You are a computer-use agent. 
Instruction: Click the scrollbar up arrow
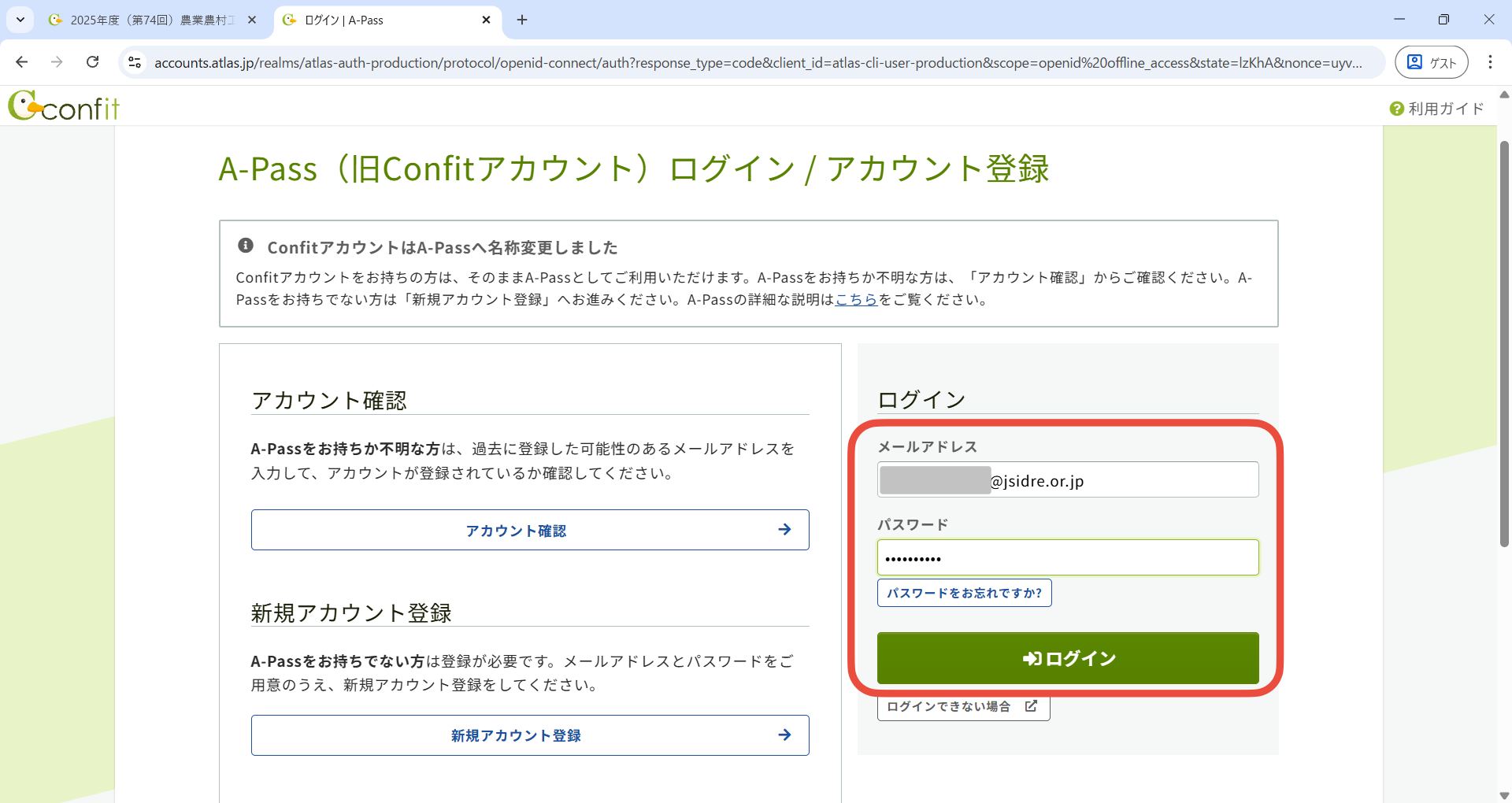pyautogui.click(x=1504, y=94)
